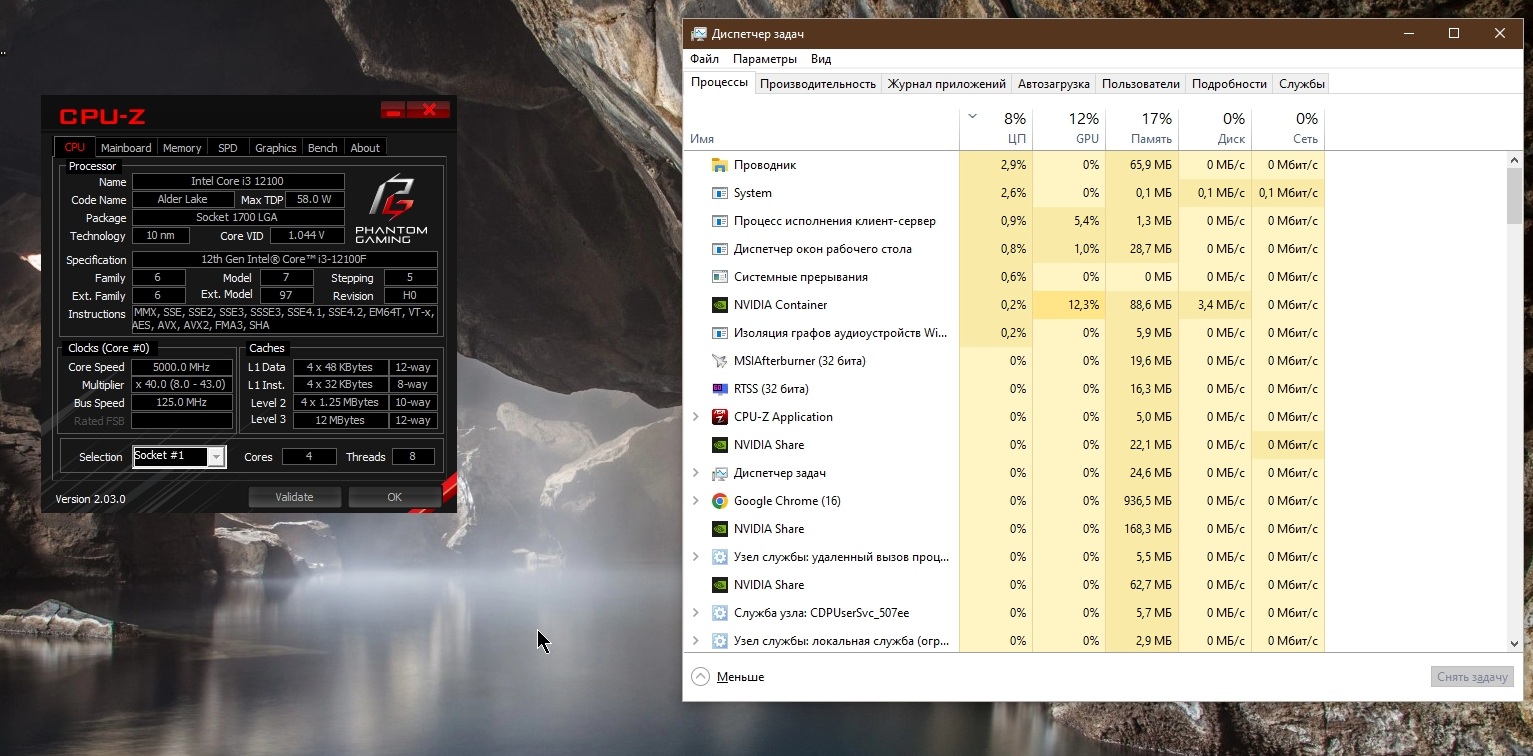Switch to the Службы tab

click(1303, 84)
